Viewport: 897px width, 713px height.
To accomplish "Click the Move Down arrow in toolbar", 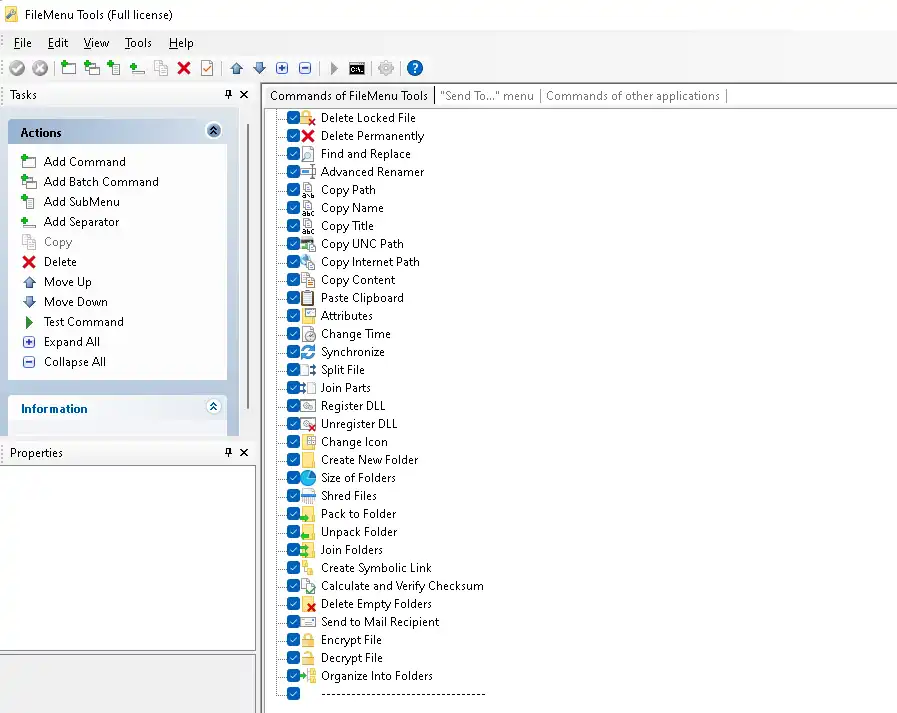I will 259,68.
